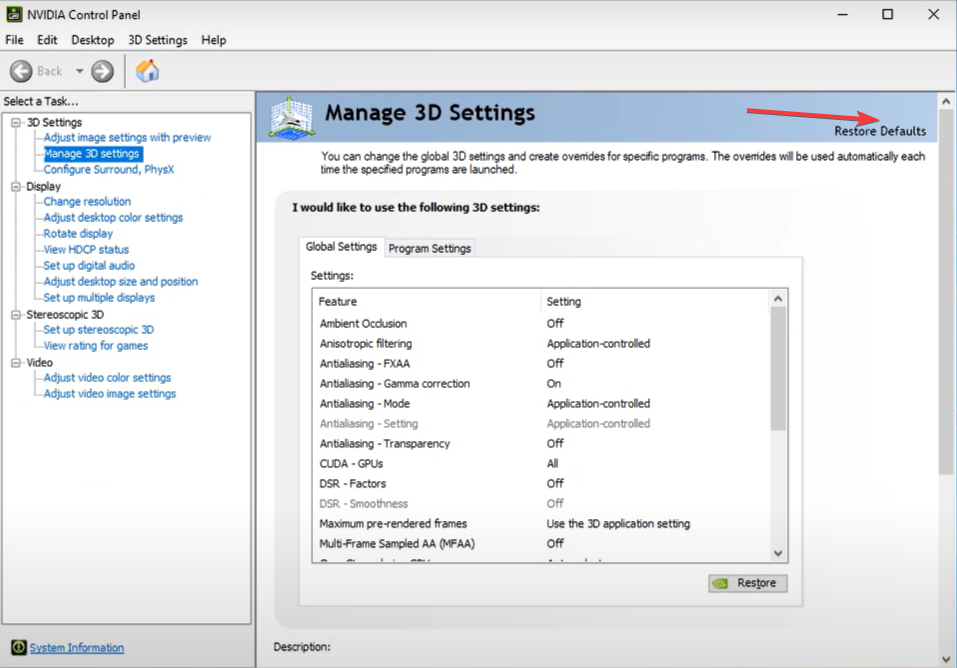Viewport: 957px width, 668px height.
Task: Click the Back arrow icon
Action: [x=21, y=71]
